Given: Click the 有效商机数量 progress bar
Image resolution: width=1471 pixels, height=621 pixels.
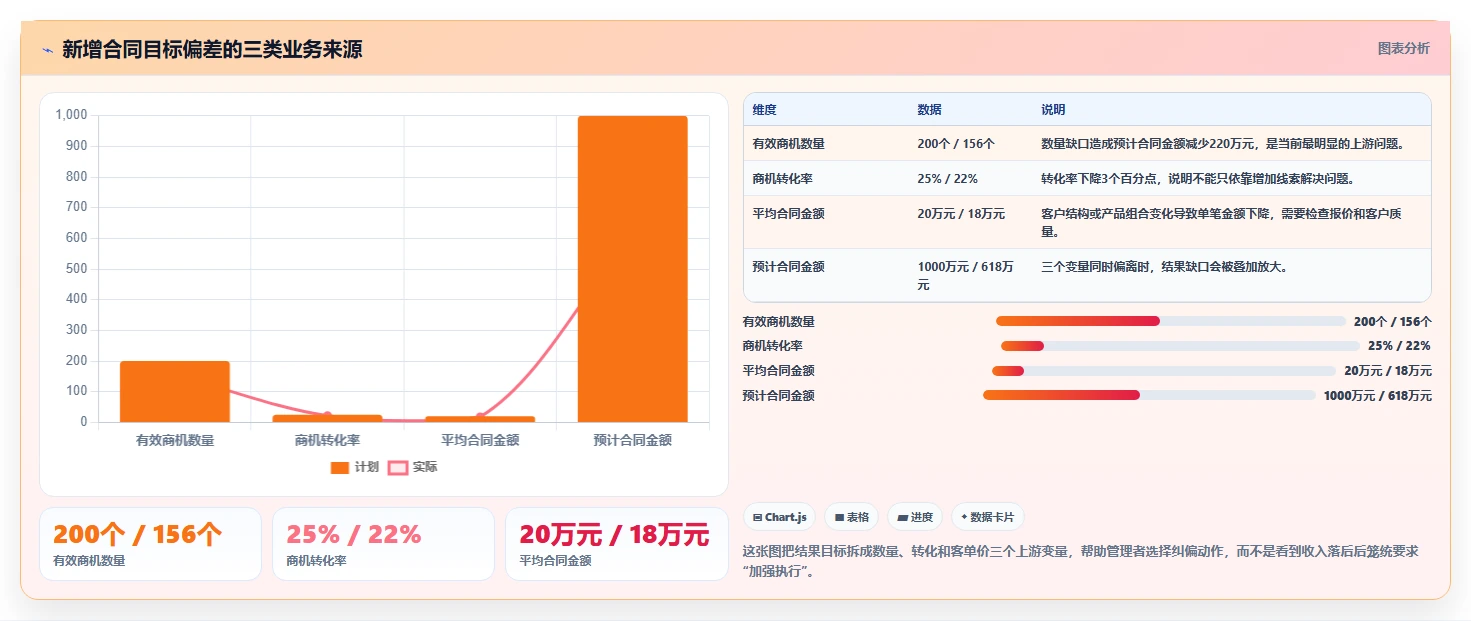Looking at the screenshot, I should [x=1171, y=321].
